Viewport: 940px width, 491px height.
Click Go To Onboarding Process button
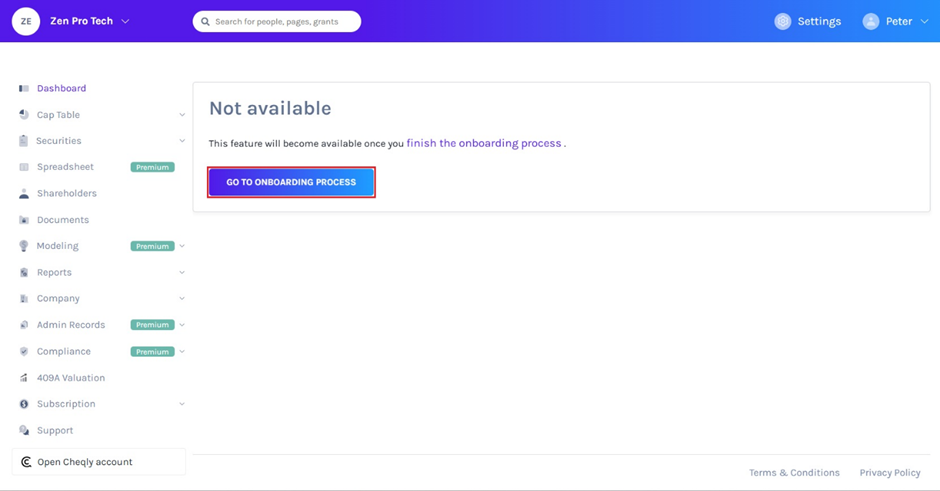click(291, 182)
